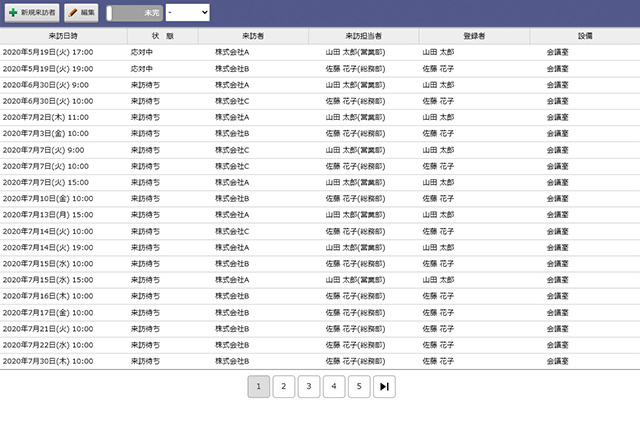The image size is (640, 426).
Task: Select row 2020年6月30日(火) 9:00
Action: coord(320,85)
